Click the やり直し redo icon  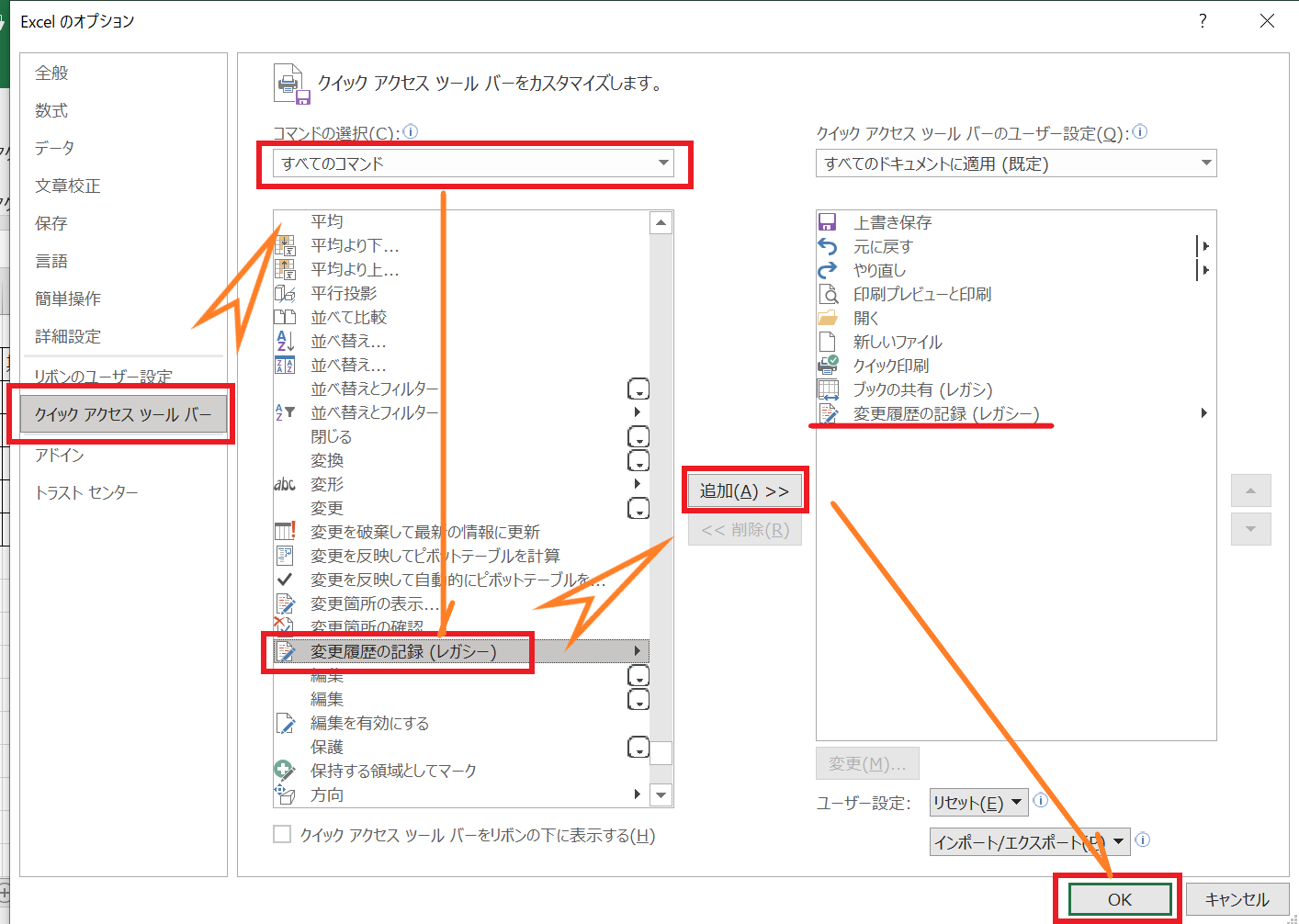point(827,270)
